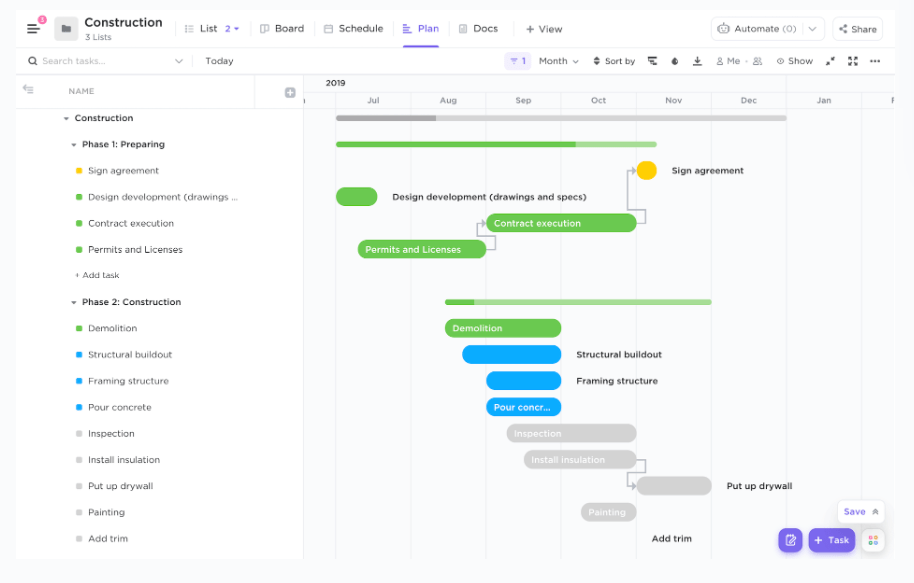Collapse the Phase 1: Preparing group
The width and height of the screenshot is (914, 583).
click(74, 145)
